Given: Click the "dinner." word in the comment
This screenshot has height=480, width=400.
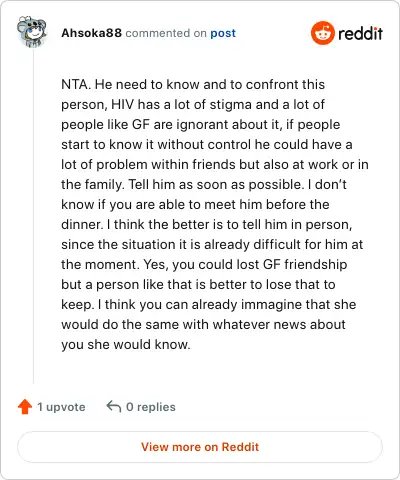Looking at the screenshot, I should click(82, 224).
